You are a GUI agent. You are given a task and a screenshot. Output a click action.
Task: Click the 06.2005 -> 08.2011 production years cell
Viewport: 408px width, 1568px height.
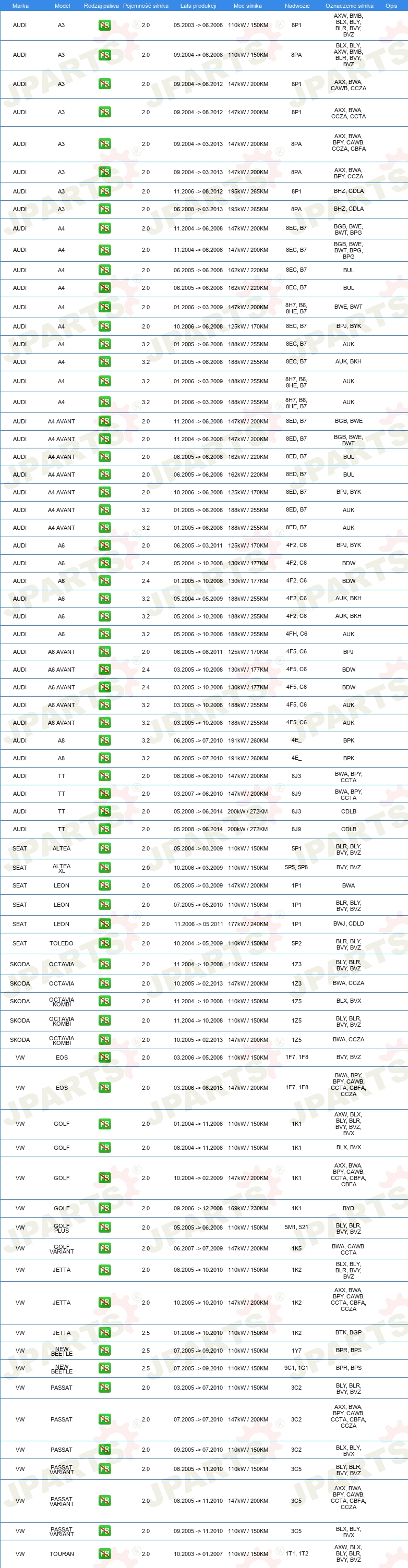pyautogui.click(x=198, y=652)
